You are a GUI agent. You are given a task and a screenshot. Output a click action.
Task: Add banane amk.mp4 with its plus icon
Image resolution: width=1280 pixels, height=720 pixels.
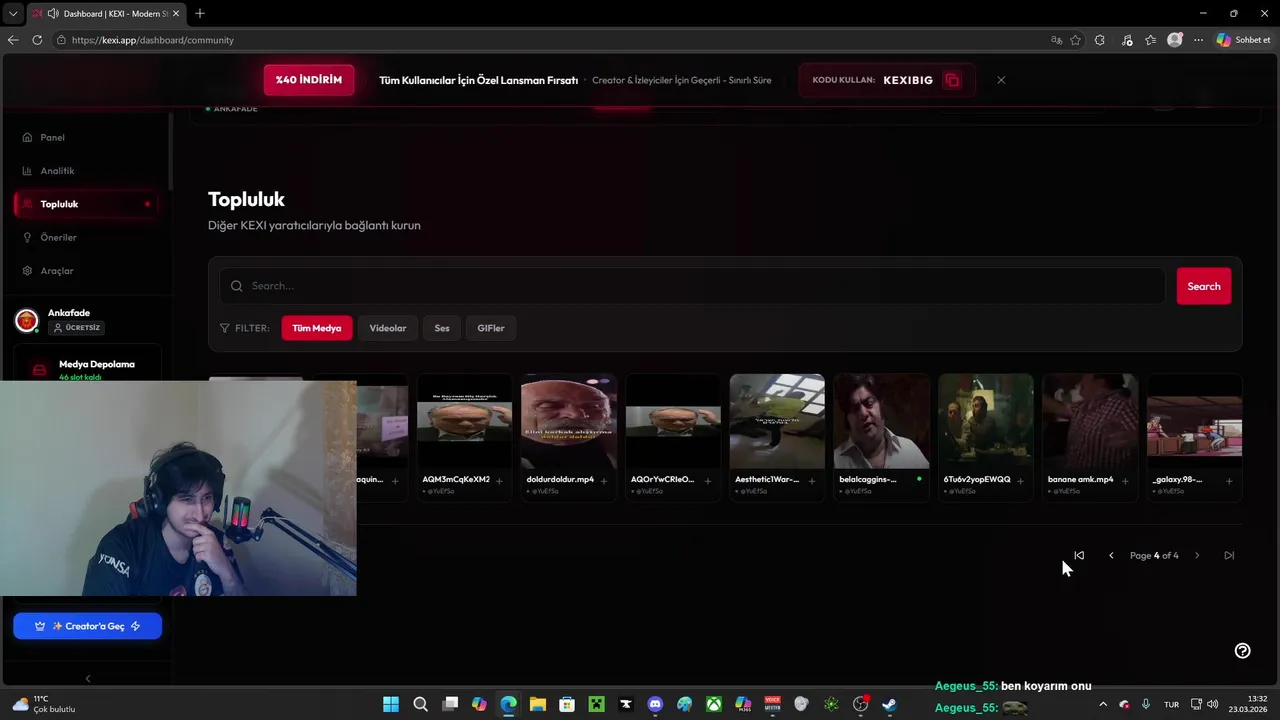tap(1124, 481)
